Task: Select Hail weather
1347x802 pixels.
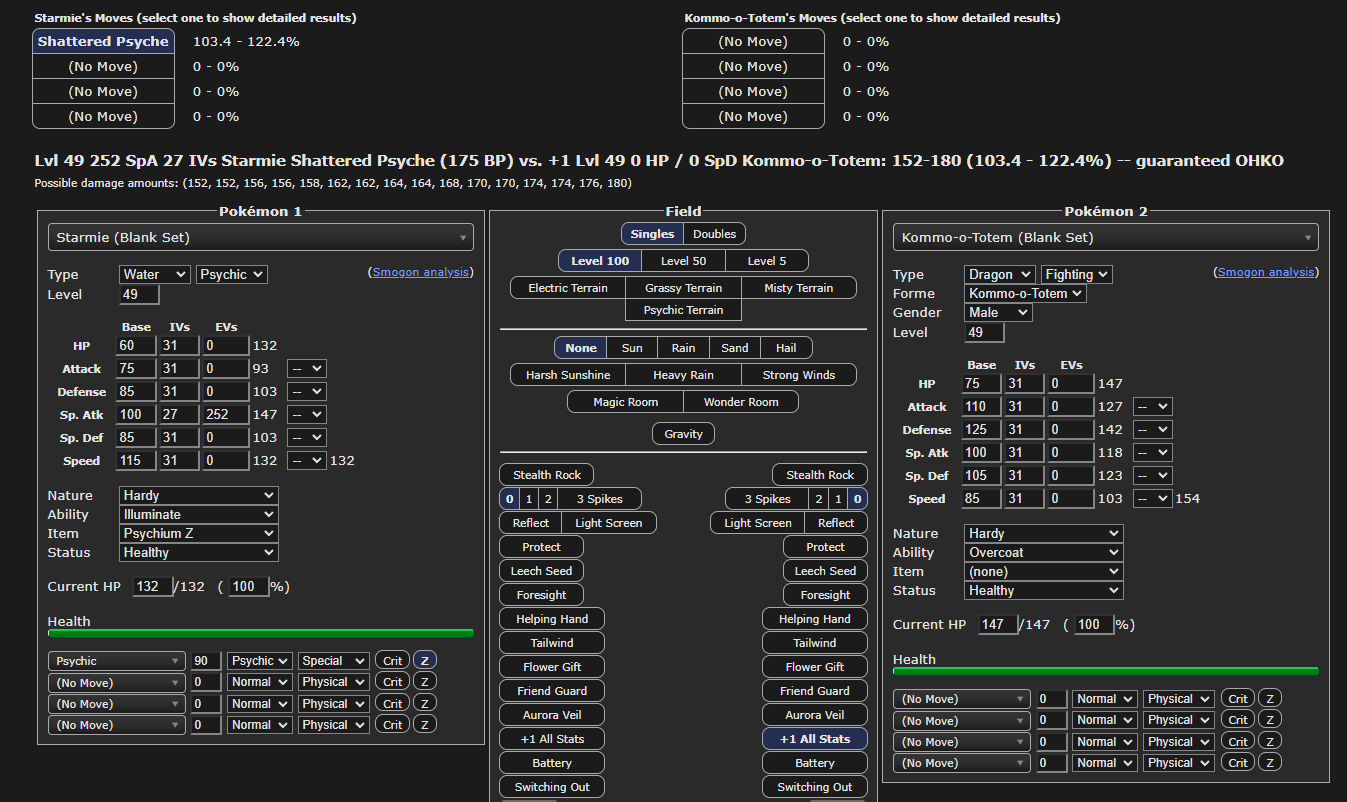Action: (786, 348)
